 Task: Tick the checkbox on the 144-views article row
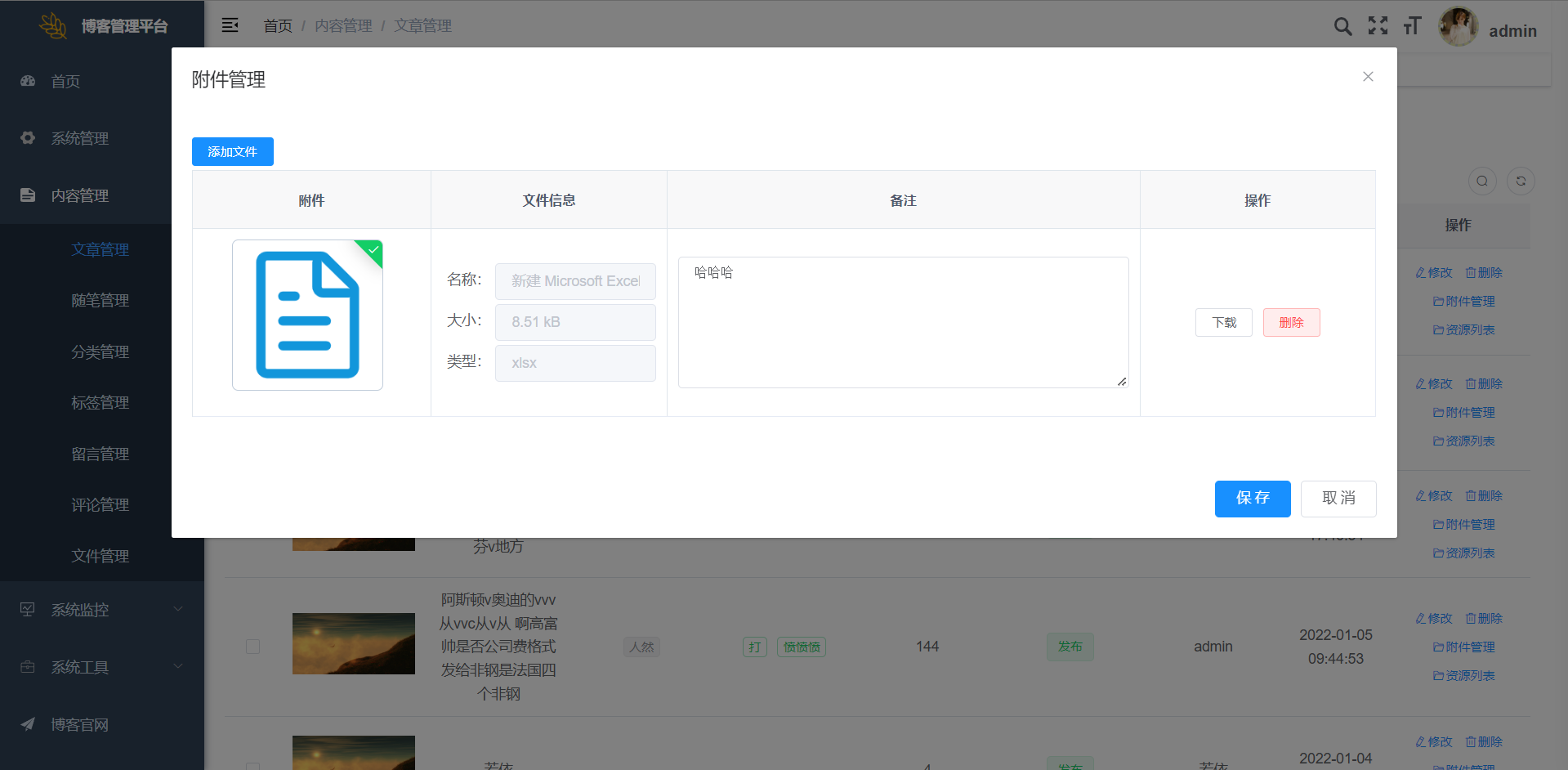coord(253,647)
